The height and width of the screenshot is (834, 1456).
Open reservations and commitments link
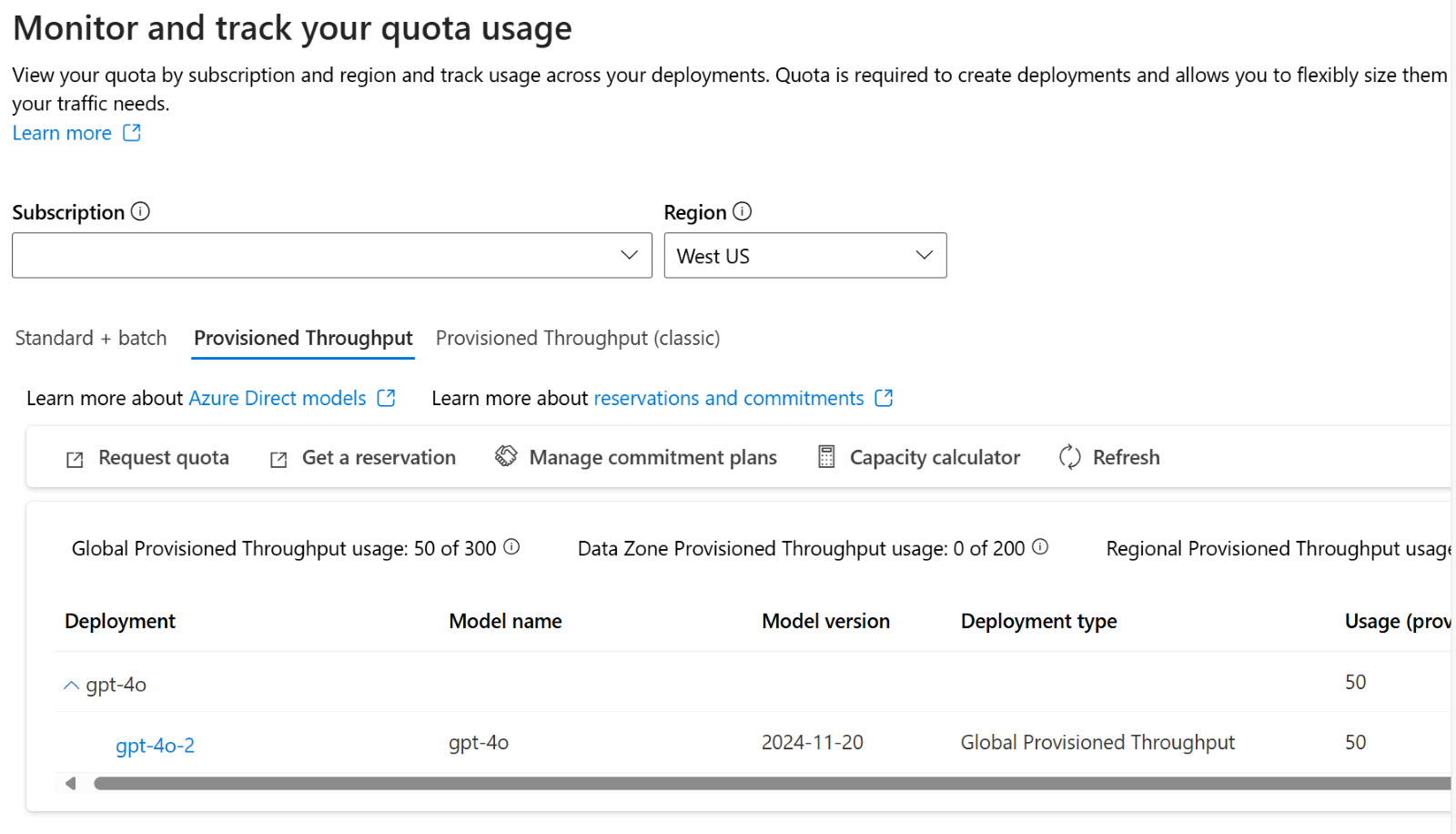point(728,399)
